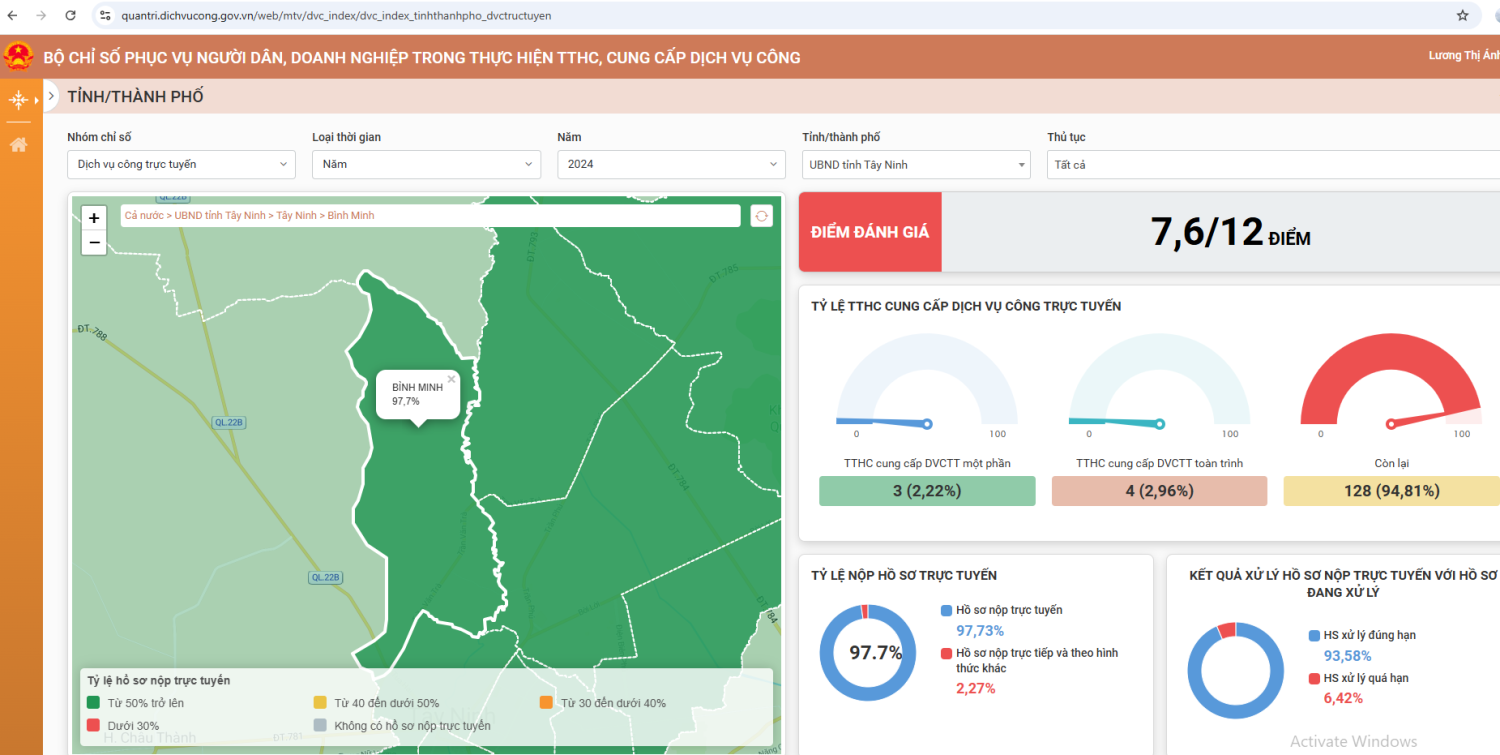
Task: Reset map with the refresh icon
Action: pos(761,216)
